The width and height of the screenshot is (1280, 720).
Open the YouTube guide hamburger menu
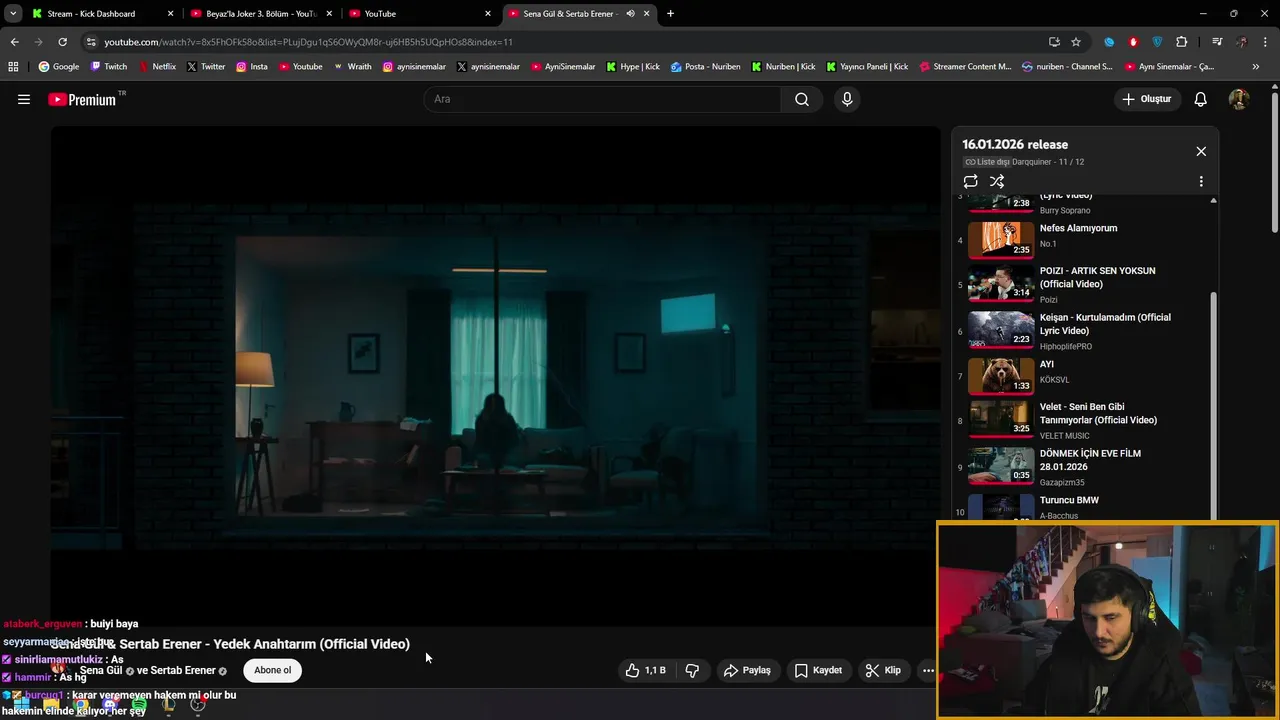pyautogui.click(x=24, y=99)
